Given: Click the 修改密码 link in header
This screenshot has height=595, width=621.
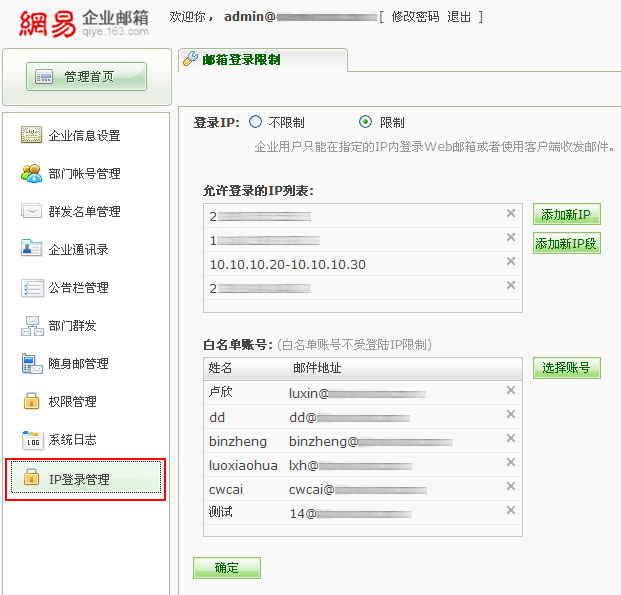Looking at the screenshot, I should 414,17.
